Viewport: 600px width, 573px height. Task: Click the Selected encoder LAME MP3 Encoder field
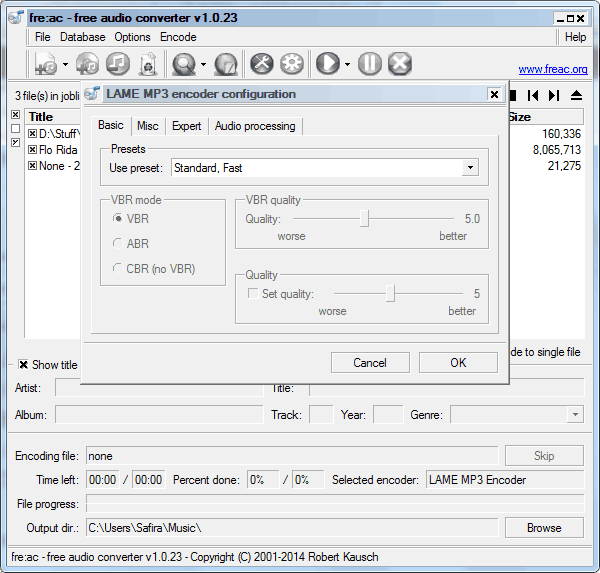[505, 480]
